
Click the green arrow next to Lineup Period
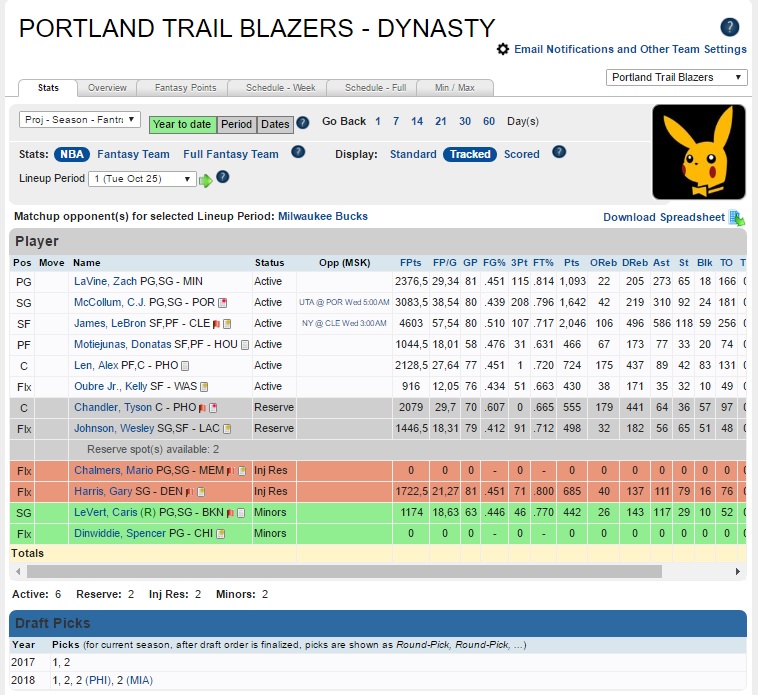205,181
